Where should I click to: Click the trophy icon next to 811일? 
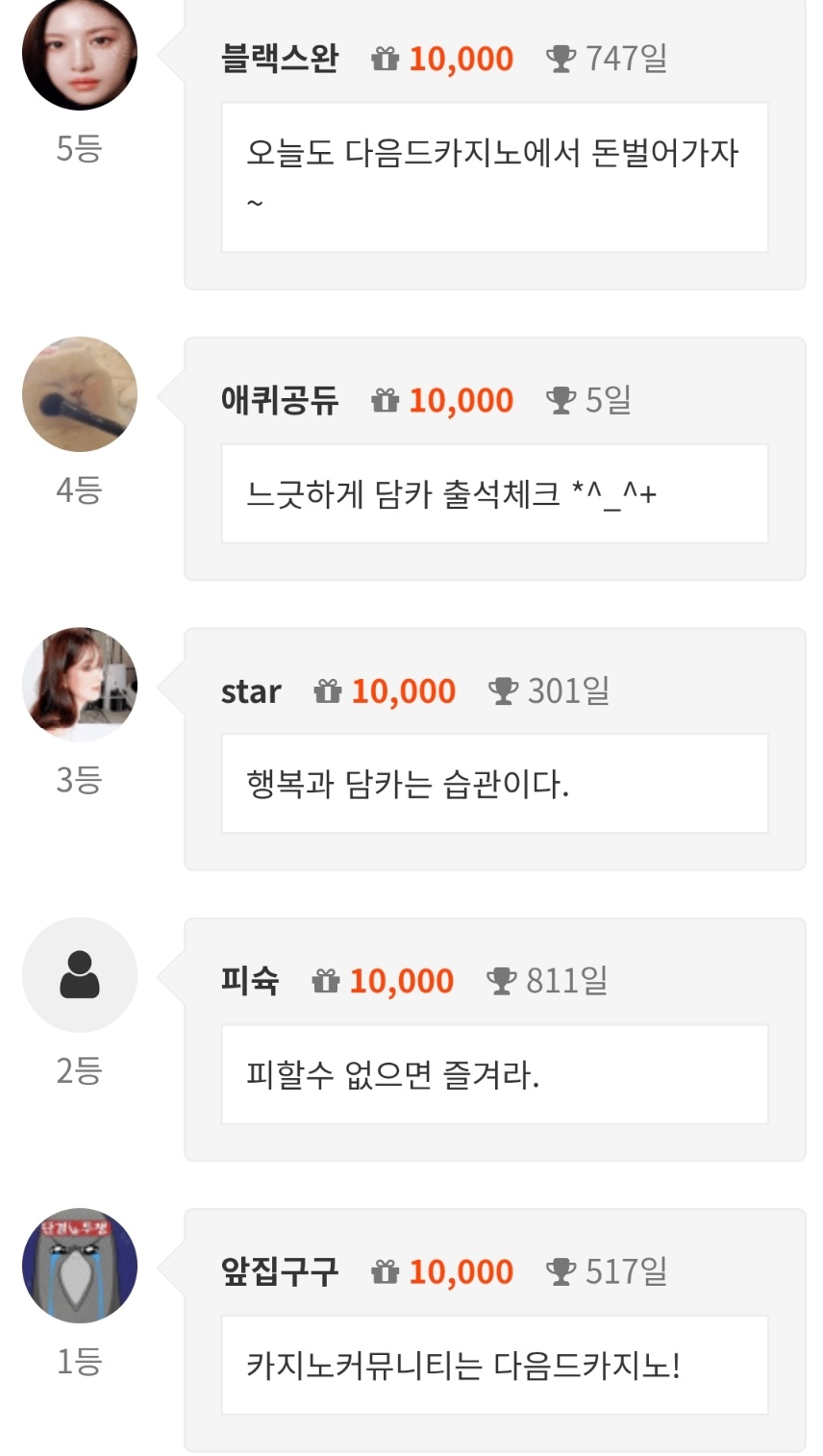(501, 982)
